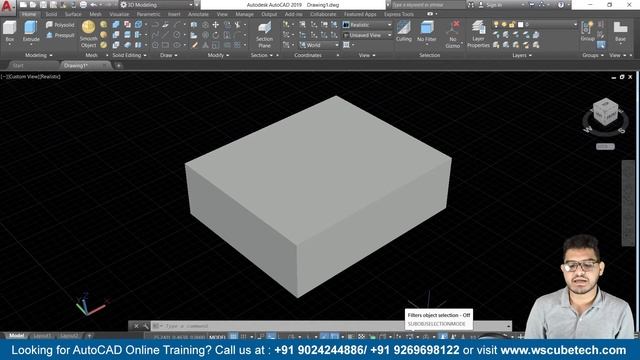Add a new drawing tab with plus button

click(118, 65)
